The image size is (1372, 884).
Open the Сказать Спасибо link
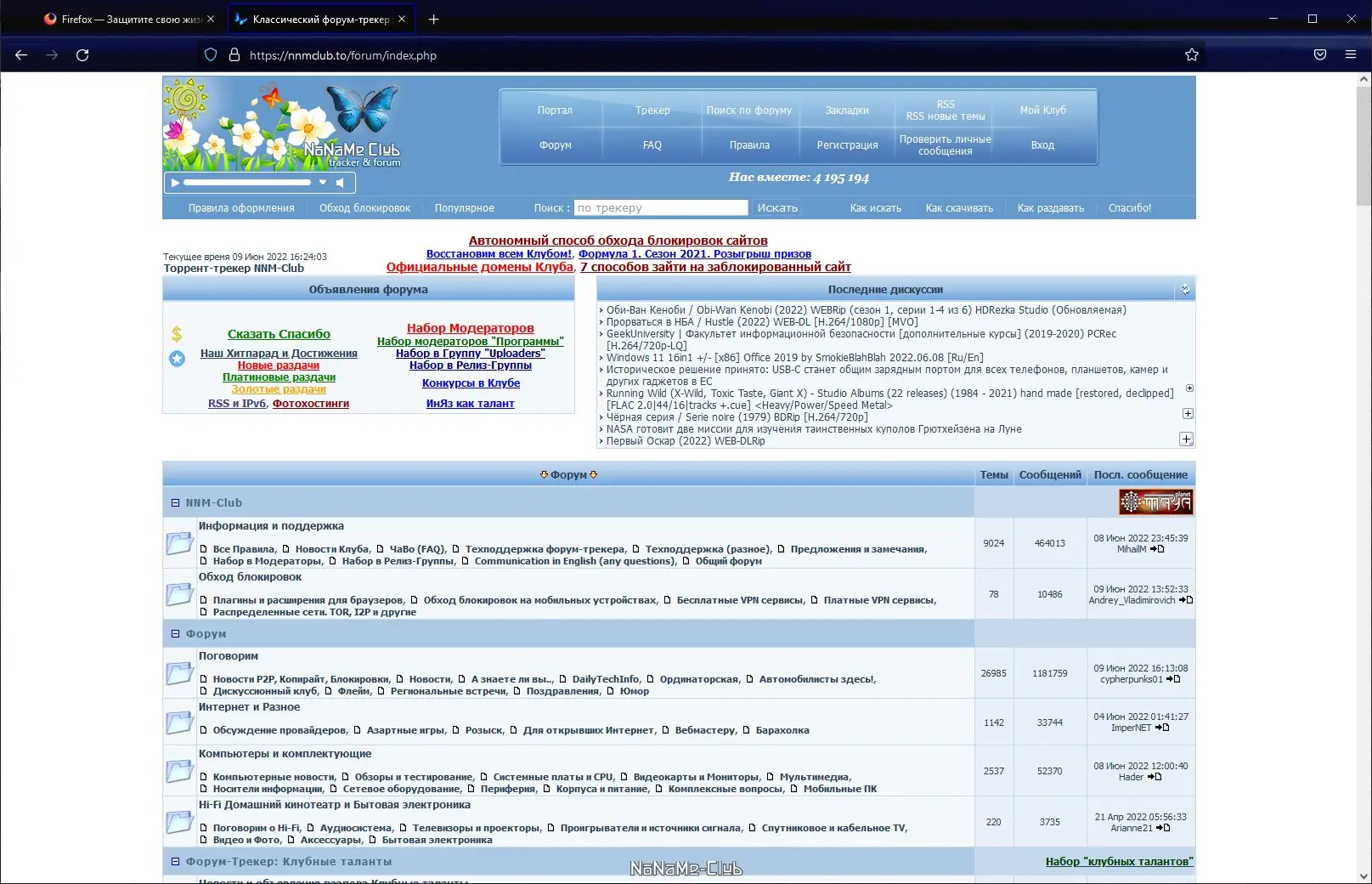pyautogui.click(x=279, y=334)
